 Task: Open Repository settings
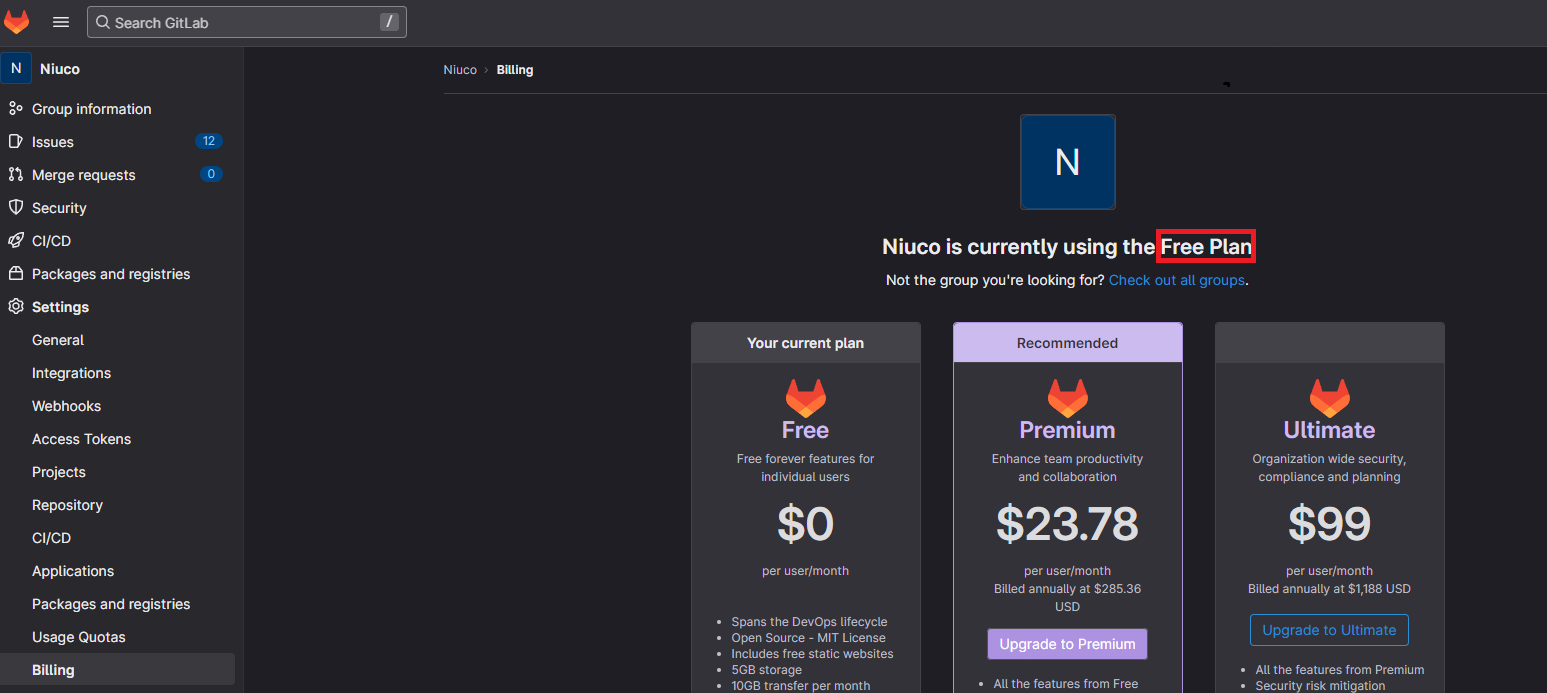point(67,505)
